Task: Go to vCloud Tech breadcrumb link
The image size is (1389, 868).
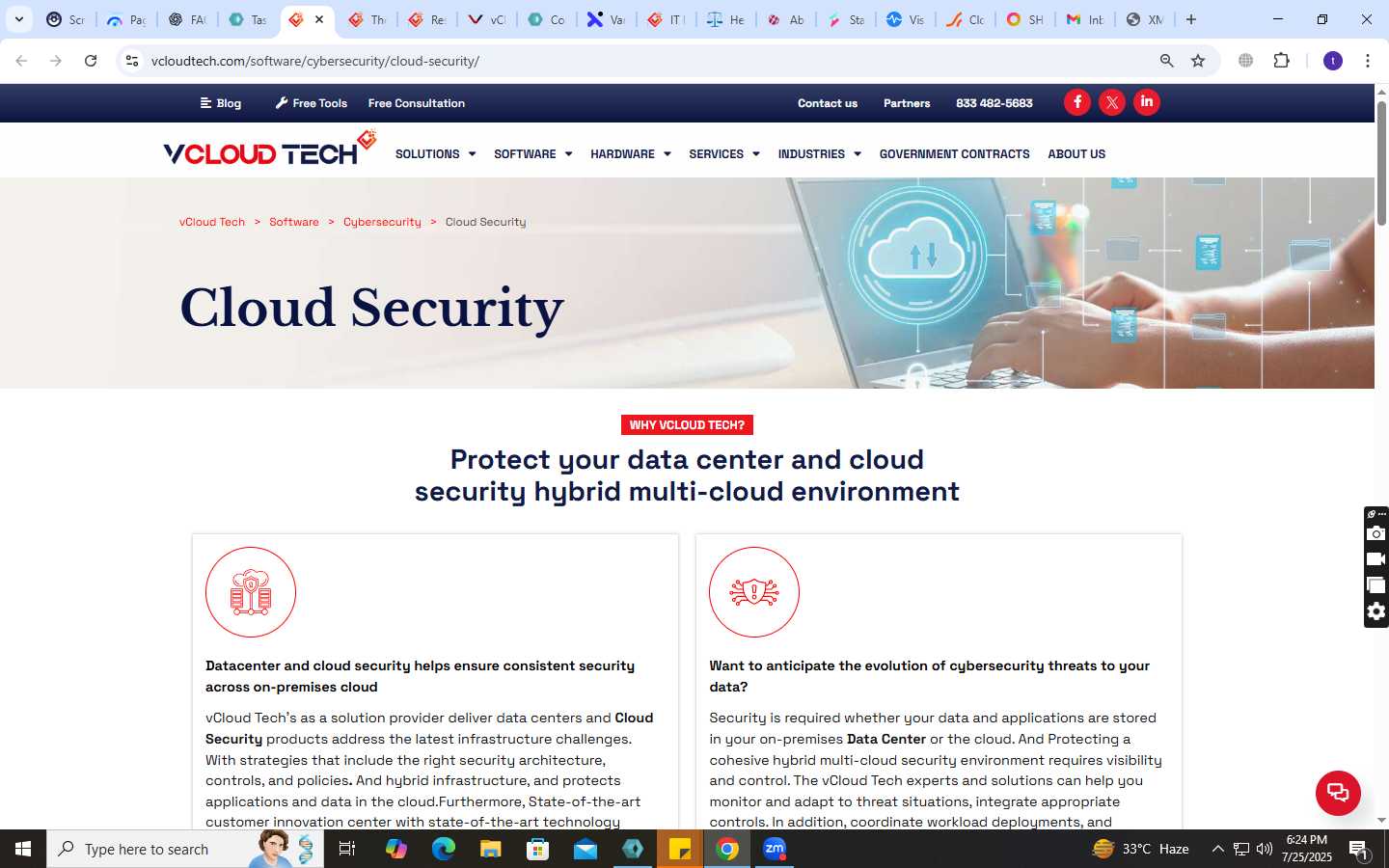Action: point(212,222)
